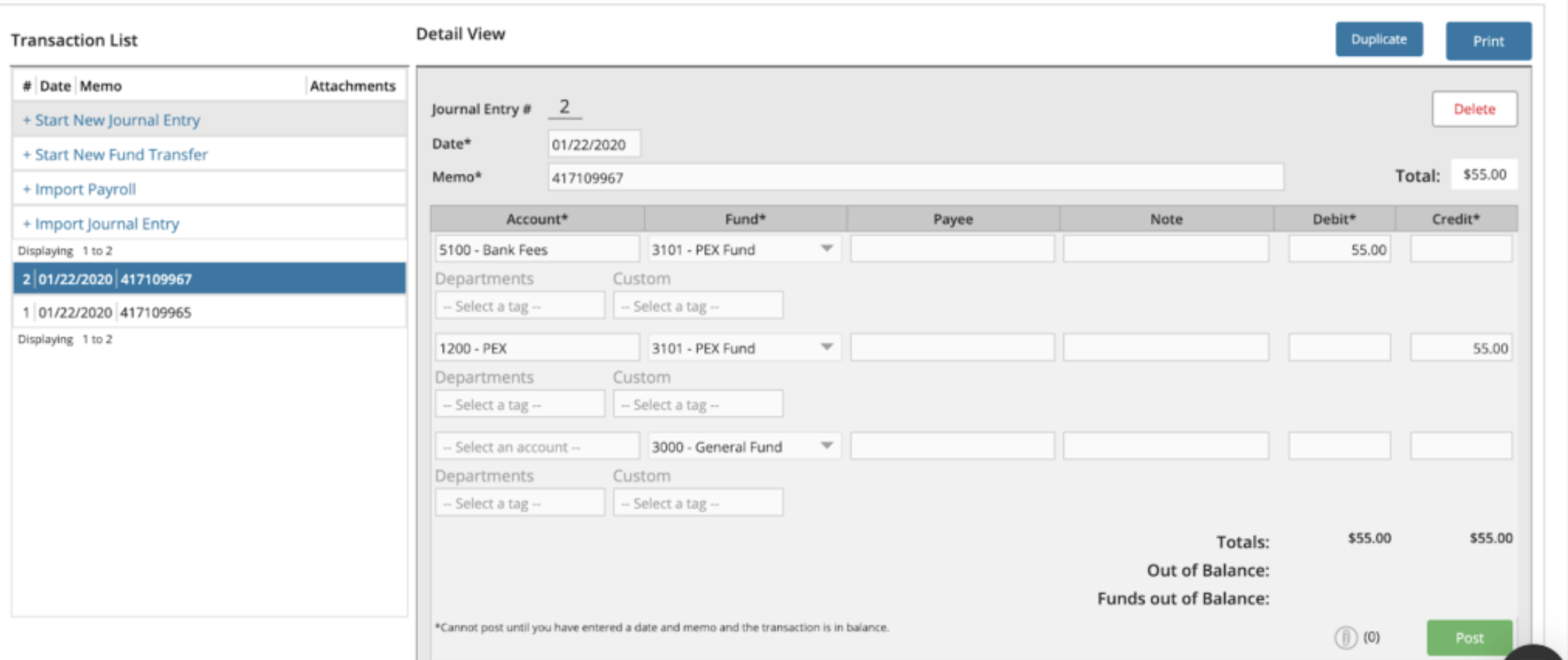
Task: Open Fund dropdown arrow on Bank Fees row
Action: tap(826, 249)
